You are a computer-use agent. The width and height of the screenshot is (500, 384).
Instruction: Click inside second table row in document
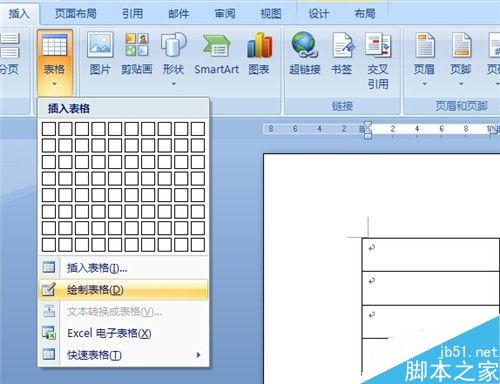tap(431, 288)
